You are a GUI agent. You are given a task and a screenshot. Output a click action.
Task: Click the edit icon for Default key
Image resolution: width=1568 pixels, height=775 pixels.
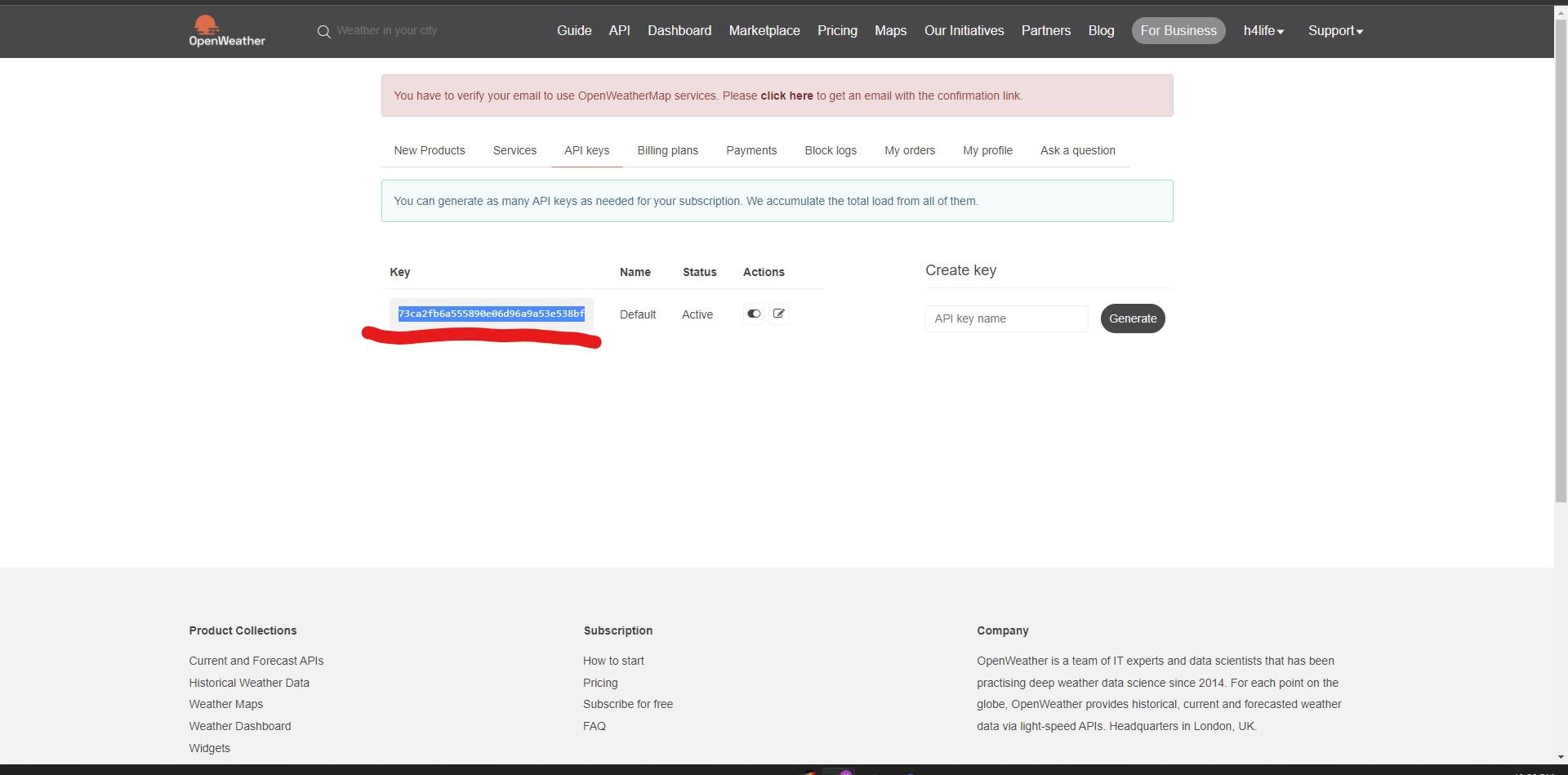click(x=779, y=314)
